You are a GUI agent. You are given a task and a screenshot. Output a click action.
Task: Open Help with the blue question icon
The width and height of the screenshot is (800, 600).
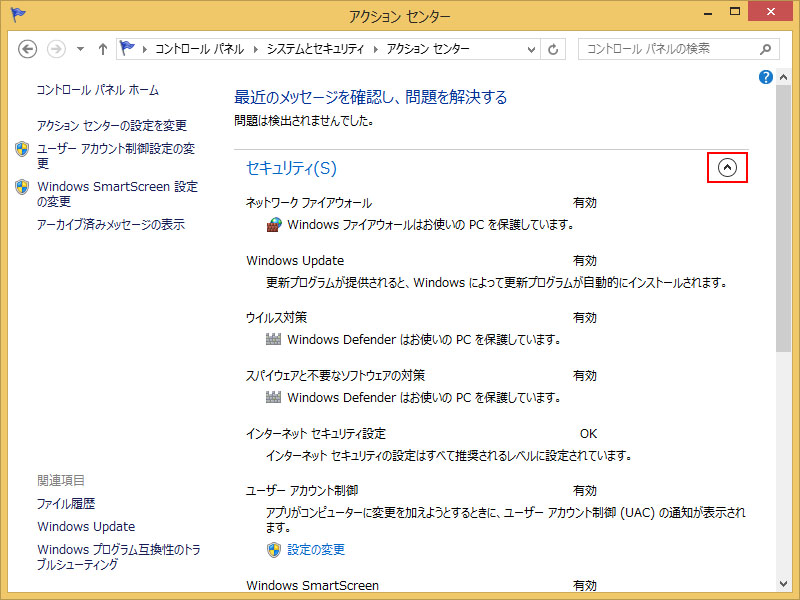(x=765, y=77)
